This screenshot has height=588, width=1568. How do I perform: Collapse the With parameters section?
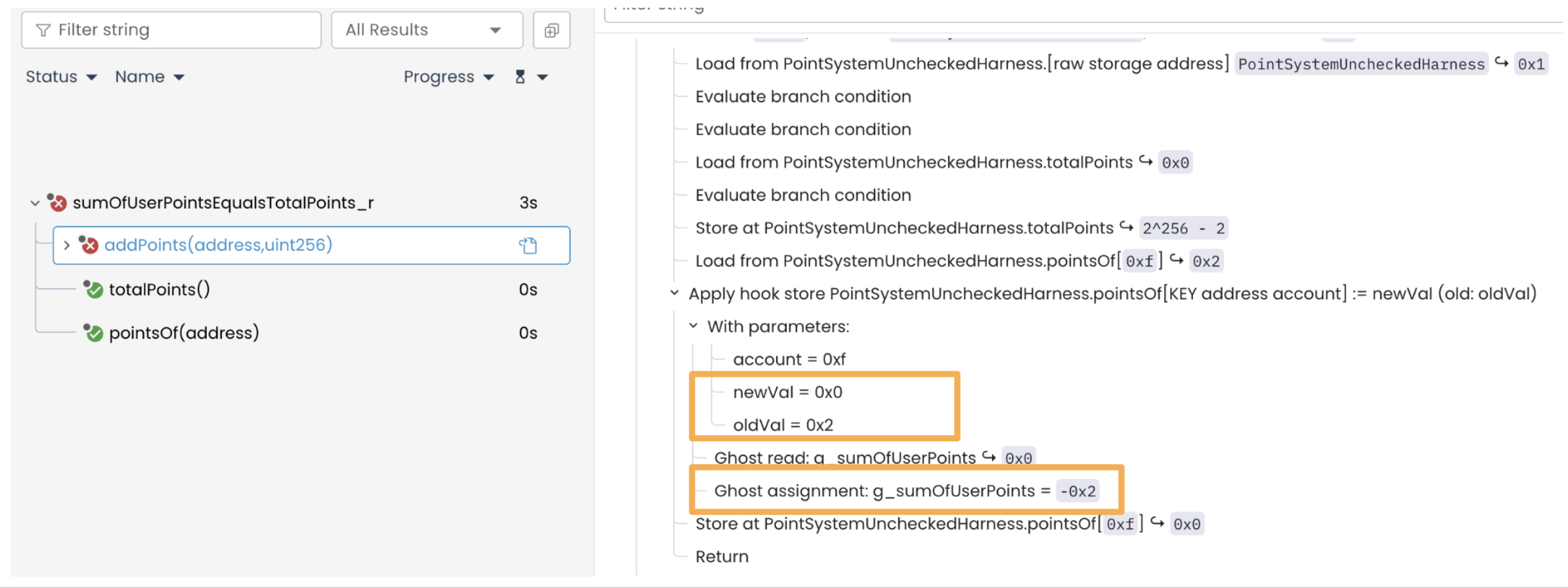click(x=693, y=326)
